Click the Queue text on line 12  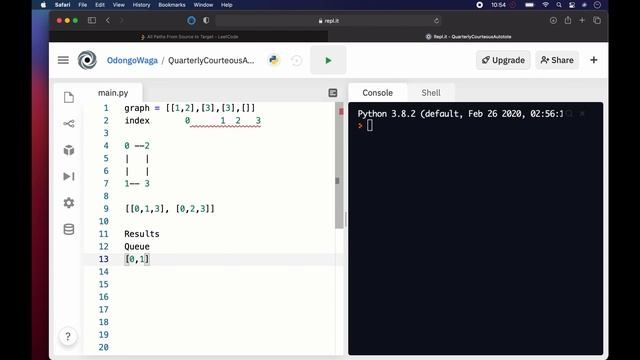coord(137,247)
